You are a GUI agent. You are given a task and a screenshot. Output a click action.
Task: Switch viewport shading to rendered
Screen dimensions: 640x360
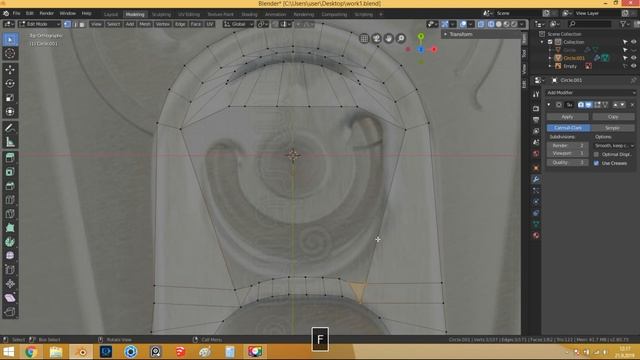[x=514, y=24]
